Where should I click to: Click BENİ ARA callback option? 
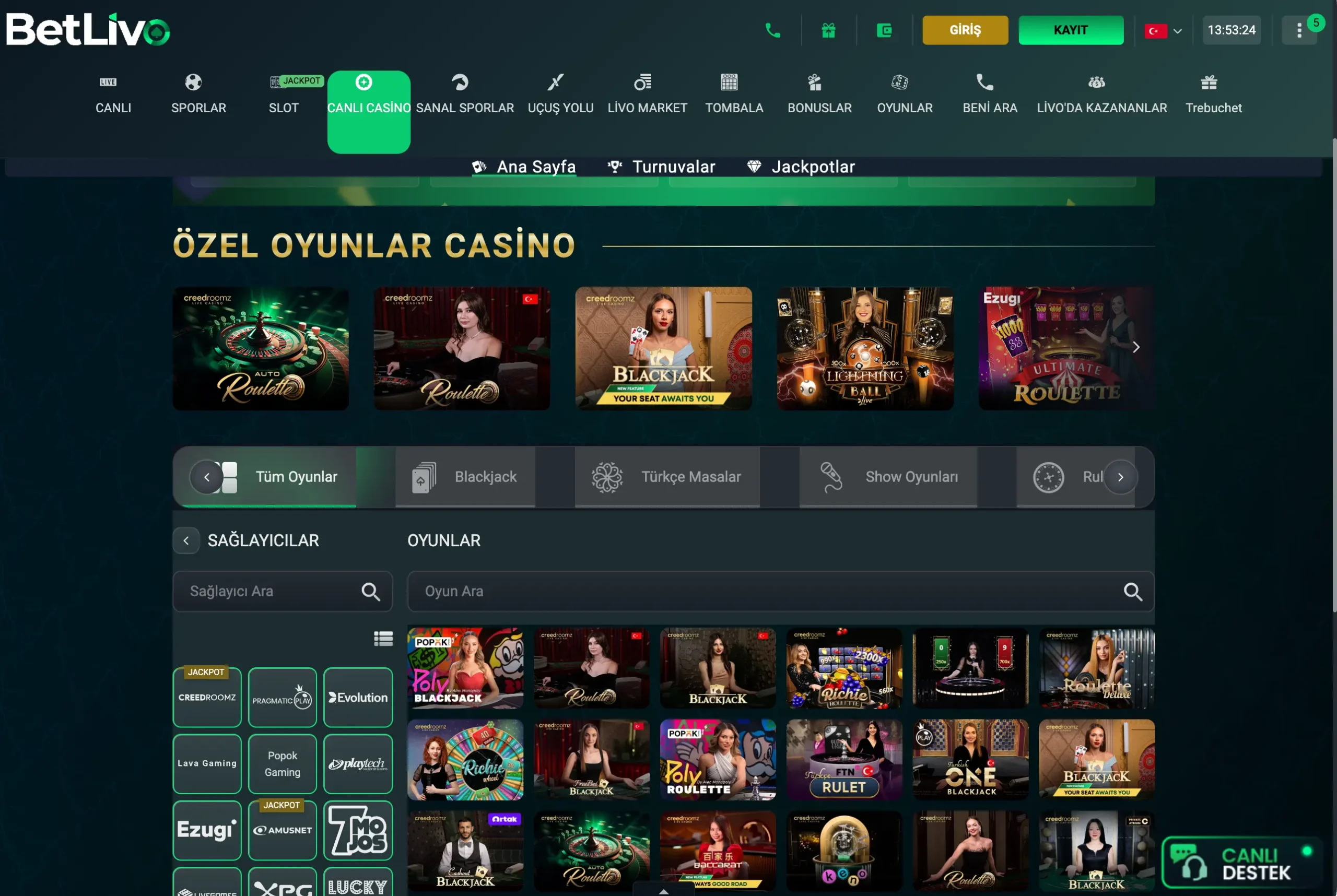point(990,95)
